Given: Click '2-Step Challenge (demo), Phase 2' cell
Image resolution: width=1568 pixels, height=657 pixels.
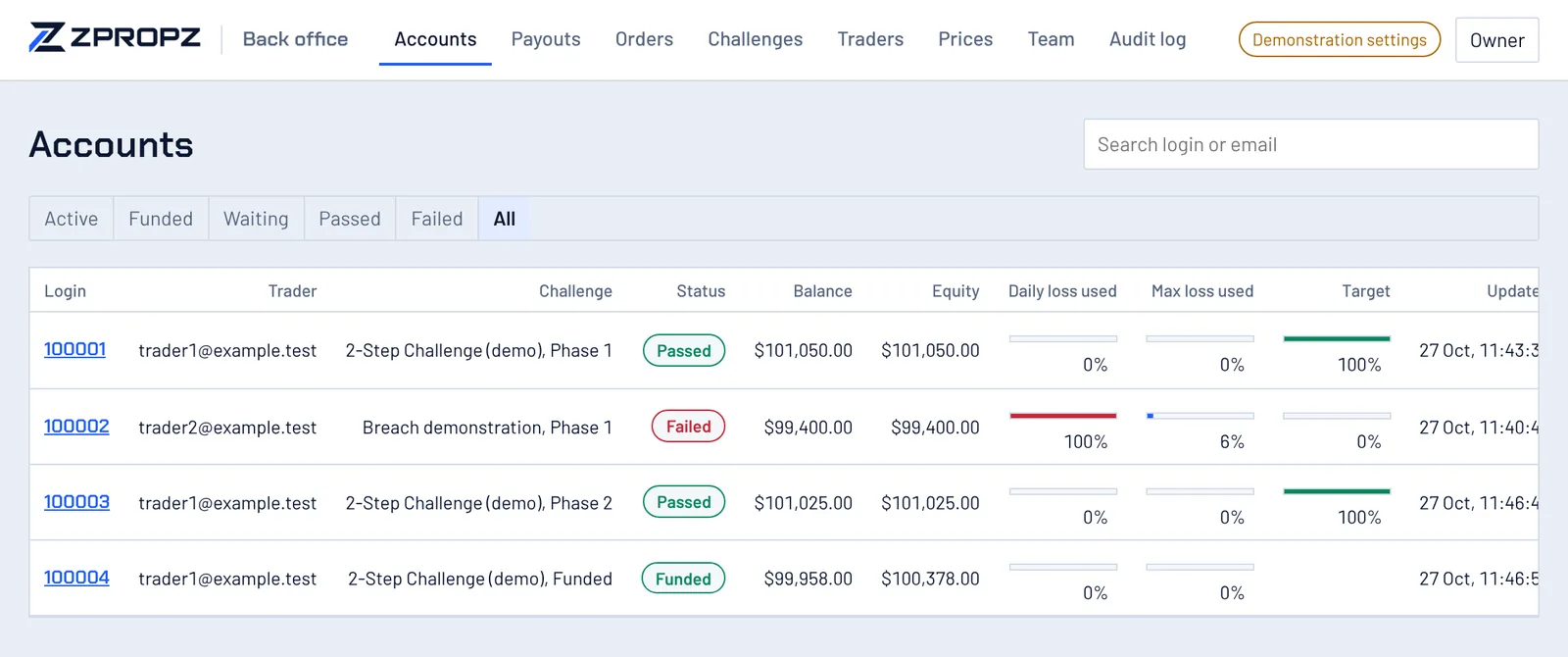Looking at the screenshot, I should 478,503.
